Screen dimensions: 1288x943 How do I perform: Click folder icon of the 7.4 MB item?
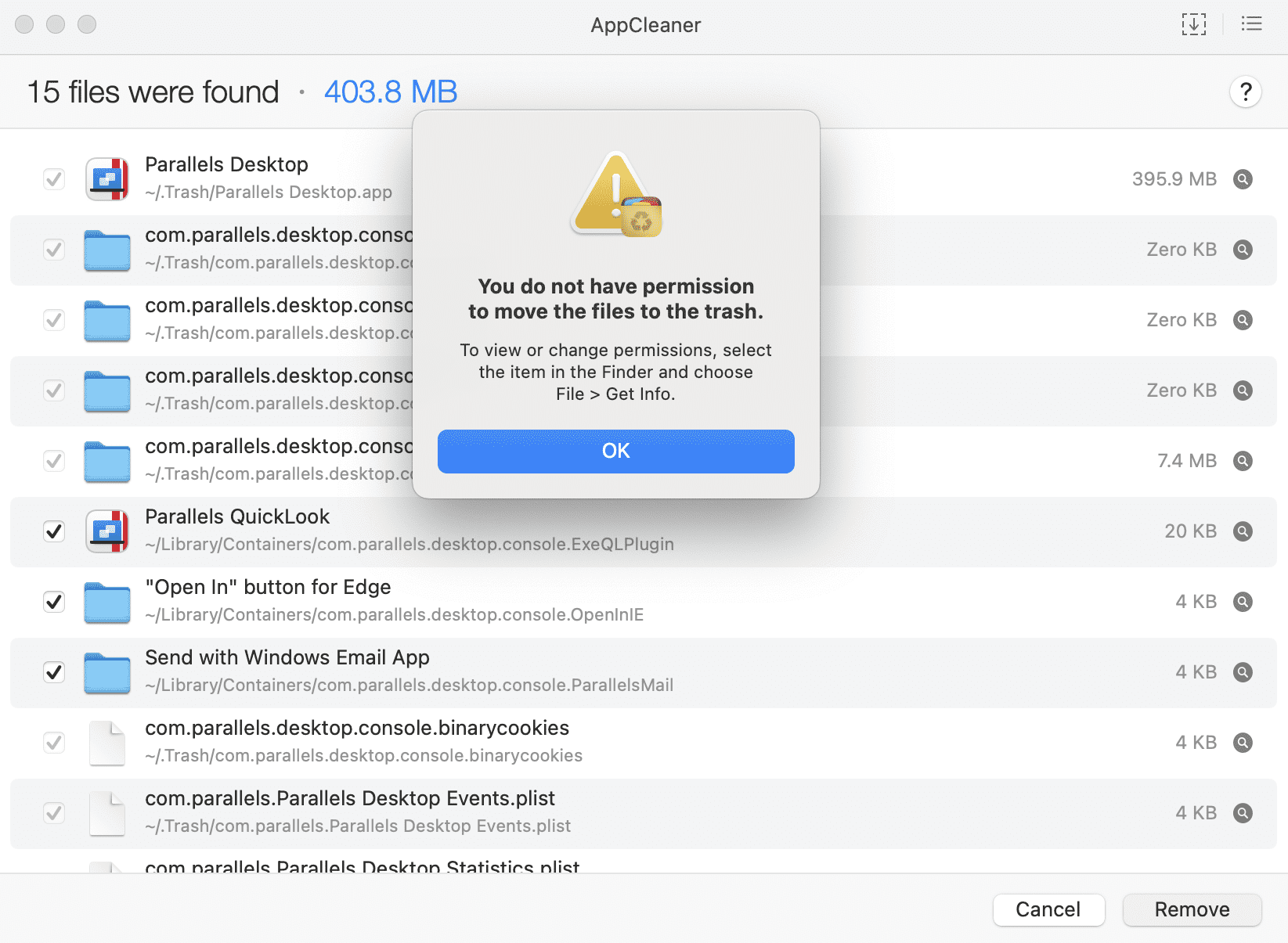[107, 462]
